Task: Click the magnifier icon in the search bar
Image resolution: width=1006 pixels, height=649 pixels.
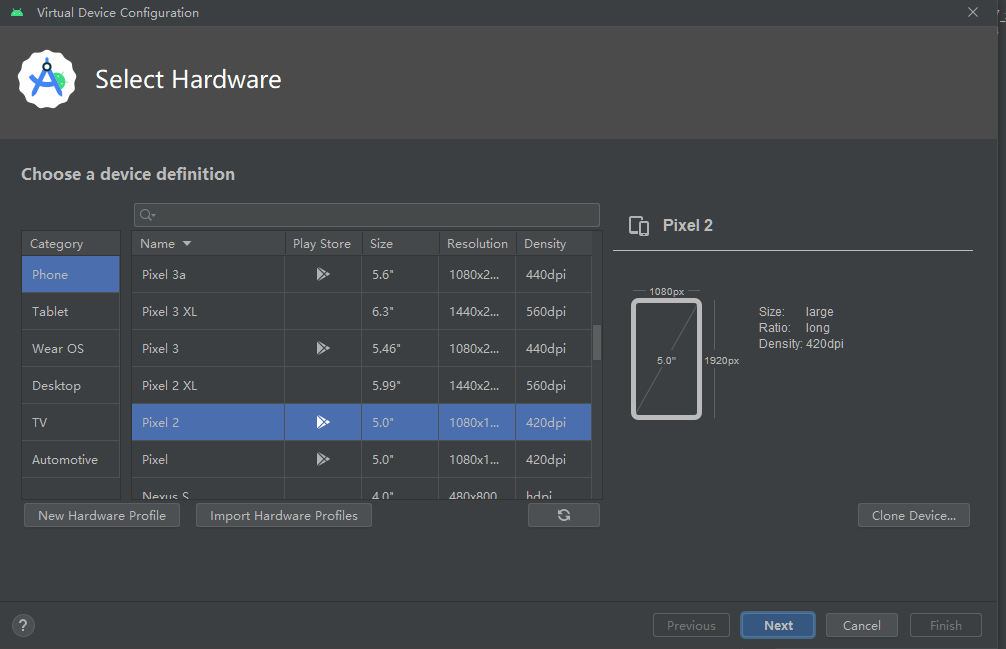Action: (x=147, y=214)
